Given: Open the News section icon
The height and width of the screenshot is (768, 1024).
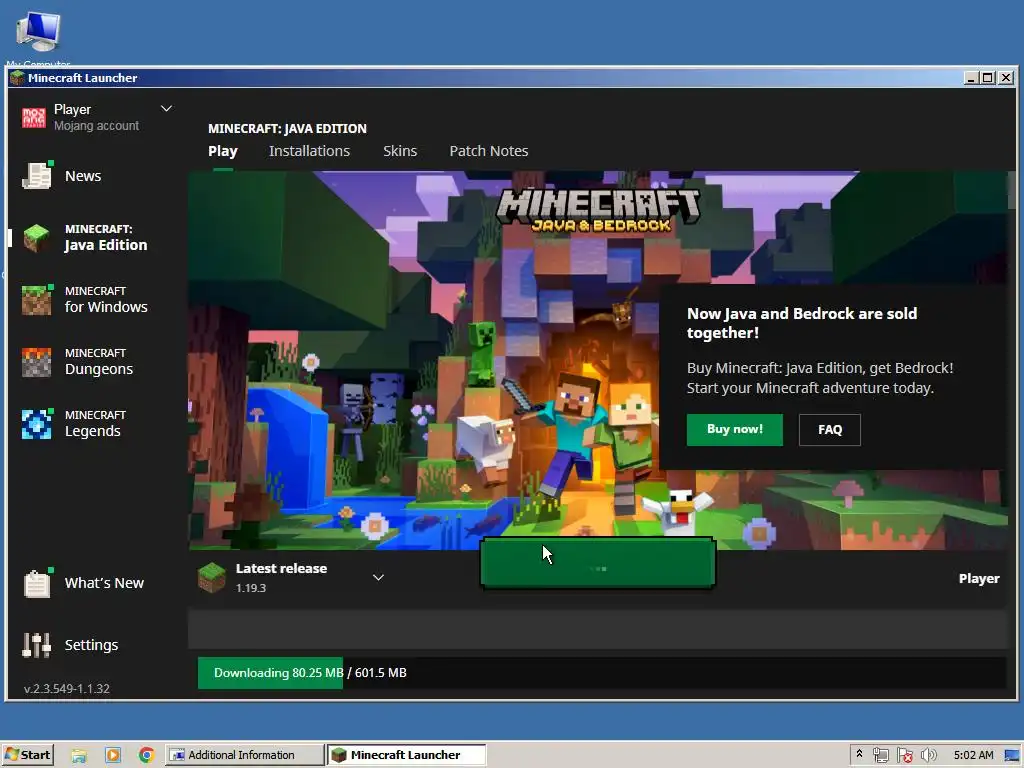Looking at the screenshot, I should tap(37, 176).
